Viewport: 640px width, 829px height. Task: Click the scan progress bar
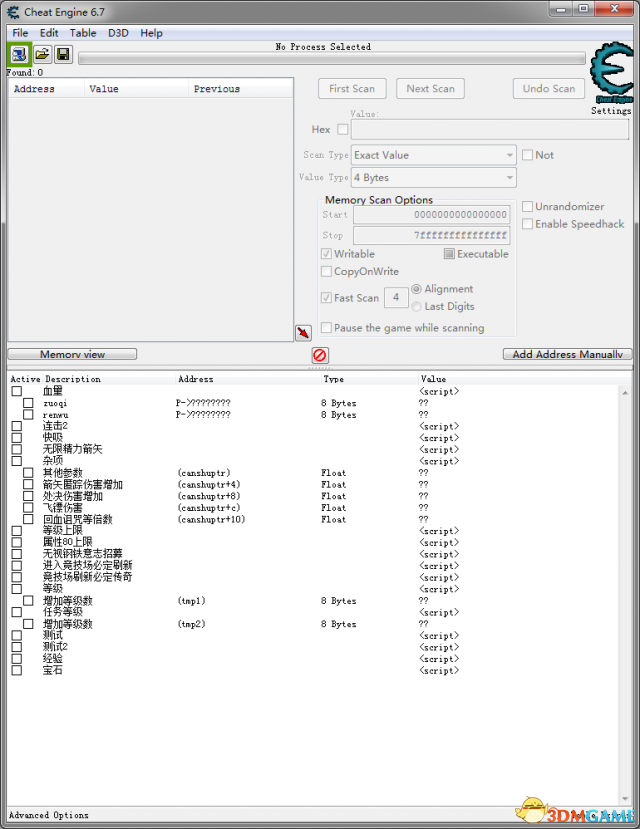[332, 59]
